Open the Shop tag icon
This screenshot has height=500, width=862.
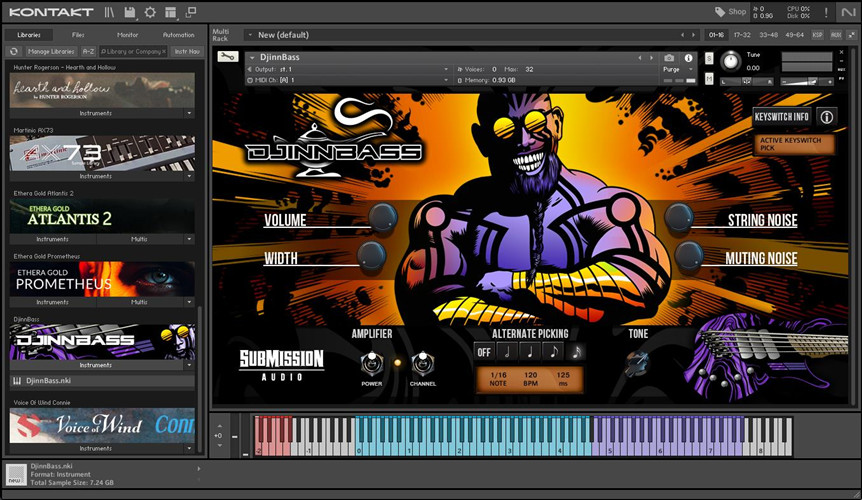720,12
